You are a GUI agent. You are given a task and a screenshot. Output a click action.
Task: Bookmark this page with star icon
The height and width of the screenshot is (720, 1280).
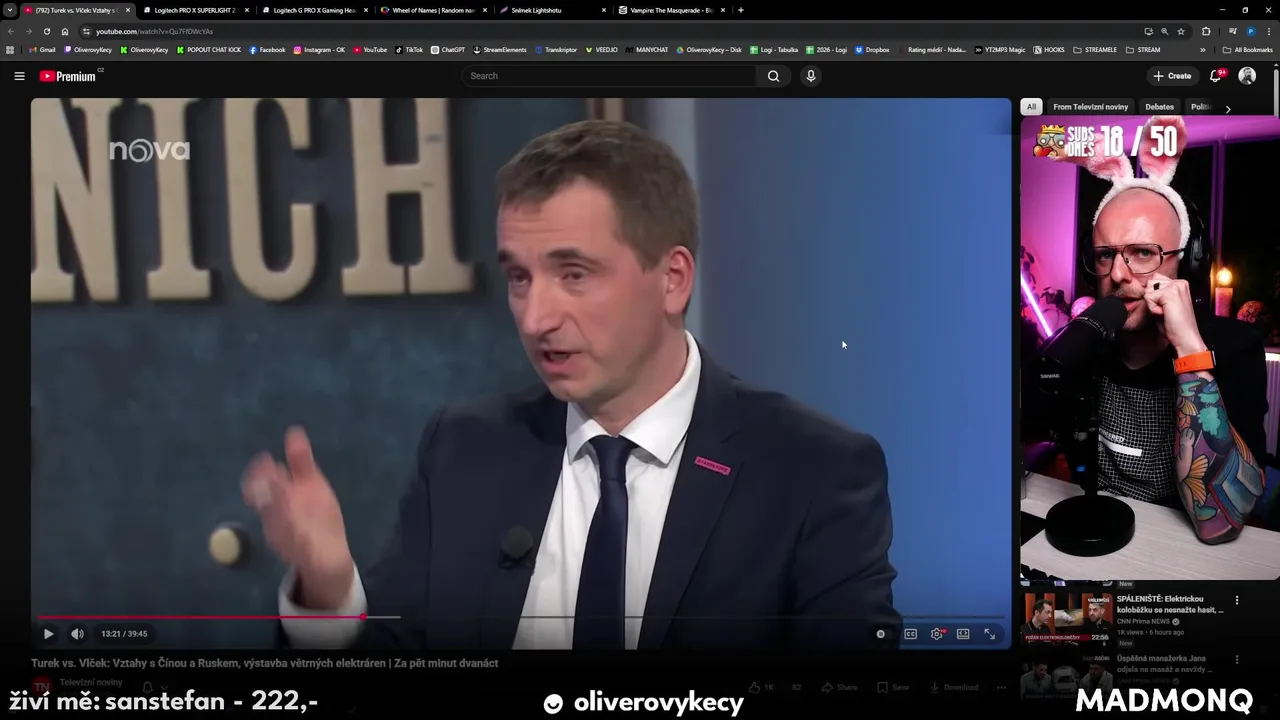tap(1180, 31)
